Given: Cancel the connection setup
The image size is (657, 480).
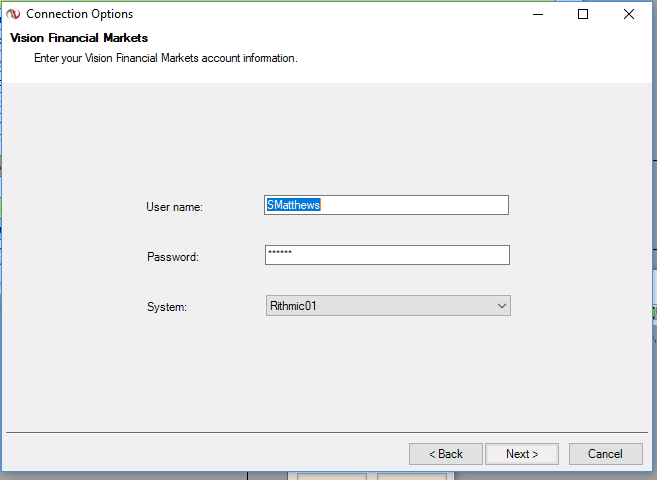Looking at the screenshot, I should pos(605,454).
